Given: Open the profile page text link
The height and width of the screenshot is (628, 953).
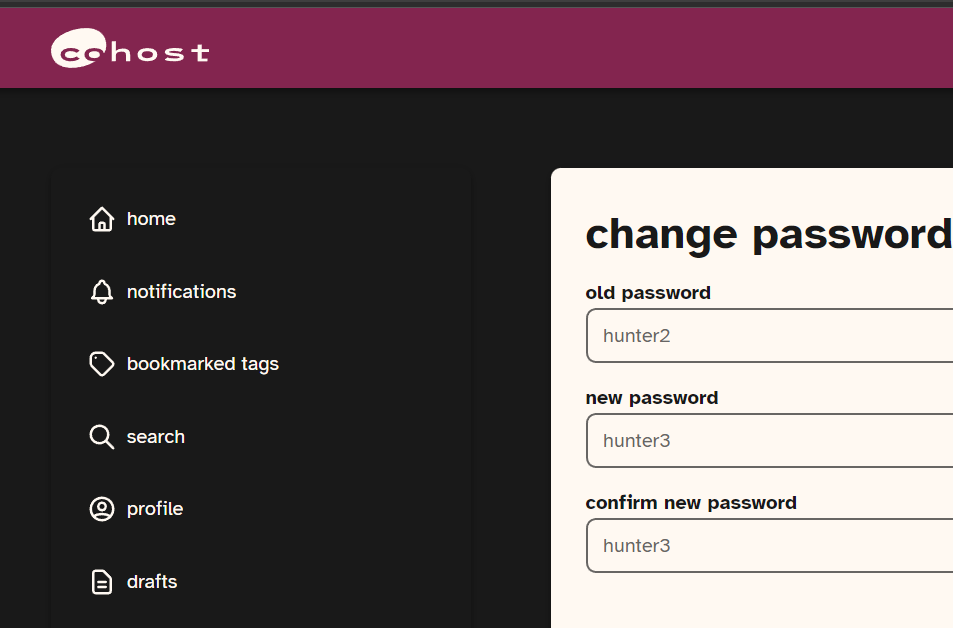Looking at the screenshot, I should (154, 509).
